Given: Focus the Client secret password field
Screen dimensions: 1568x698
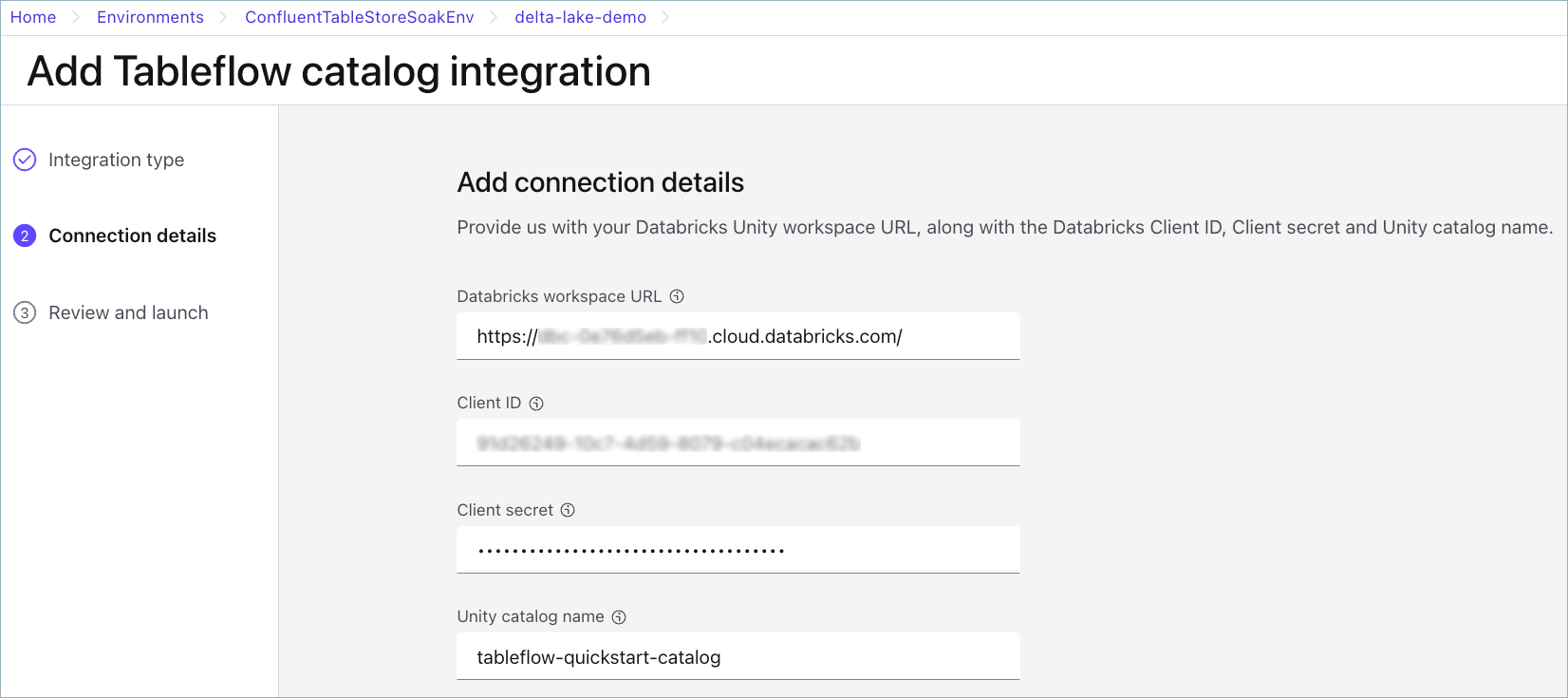Looking at the screenshot, I should point(737,550).
